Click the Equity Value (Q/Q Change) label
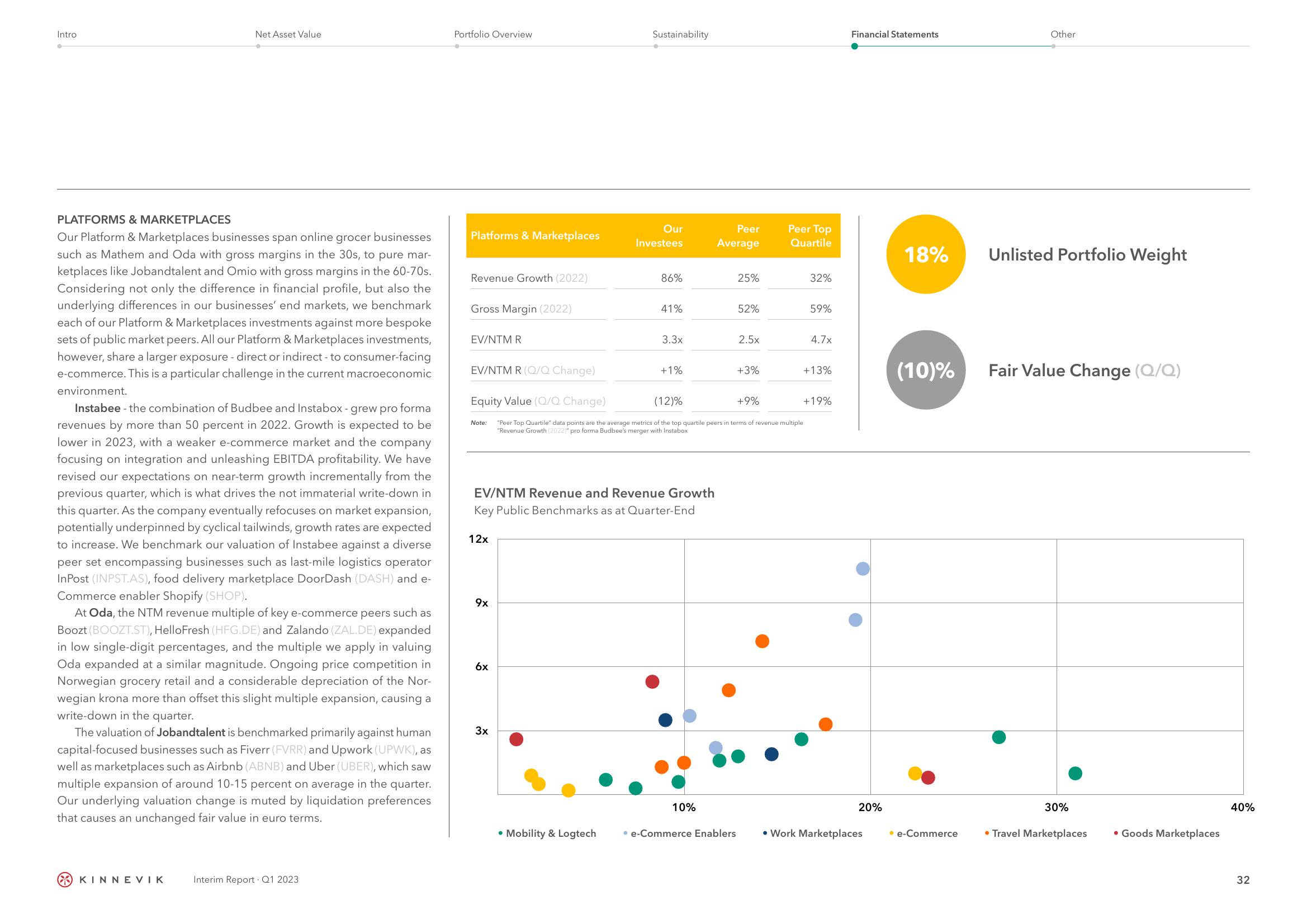This screenshot has width=1307, height=924. [x=538, y=401]
